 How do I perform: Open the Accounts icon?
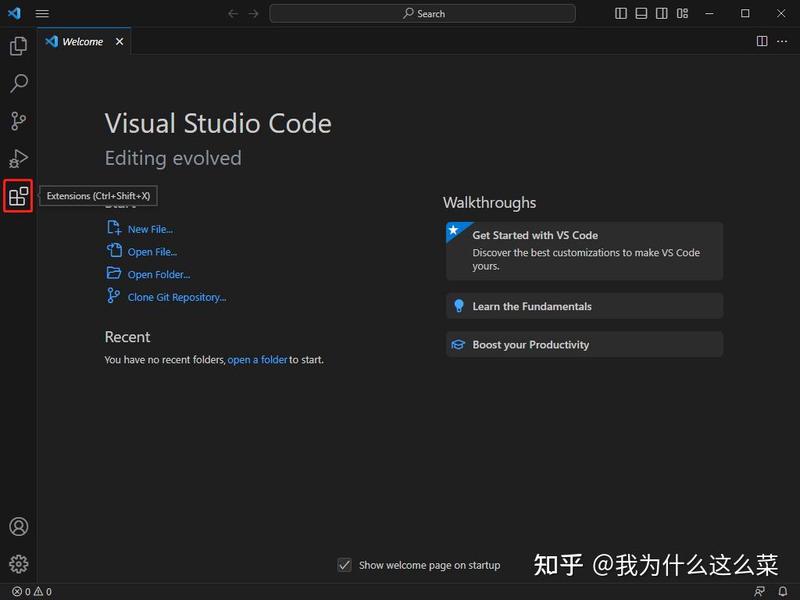19,527
